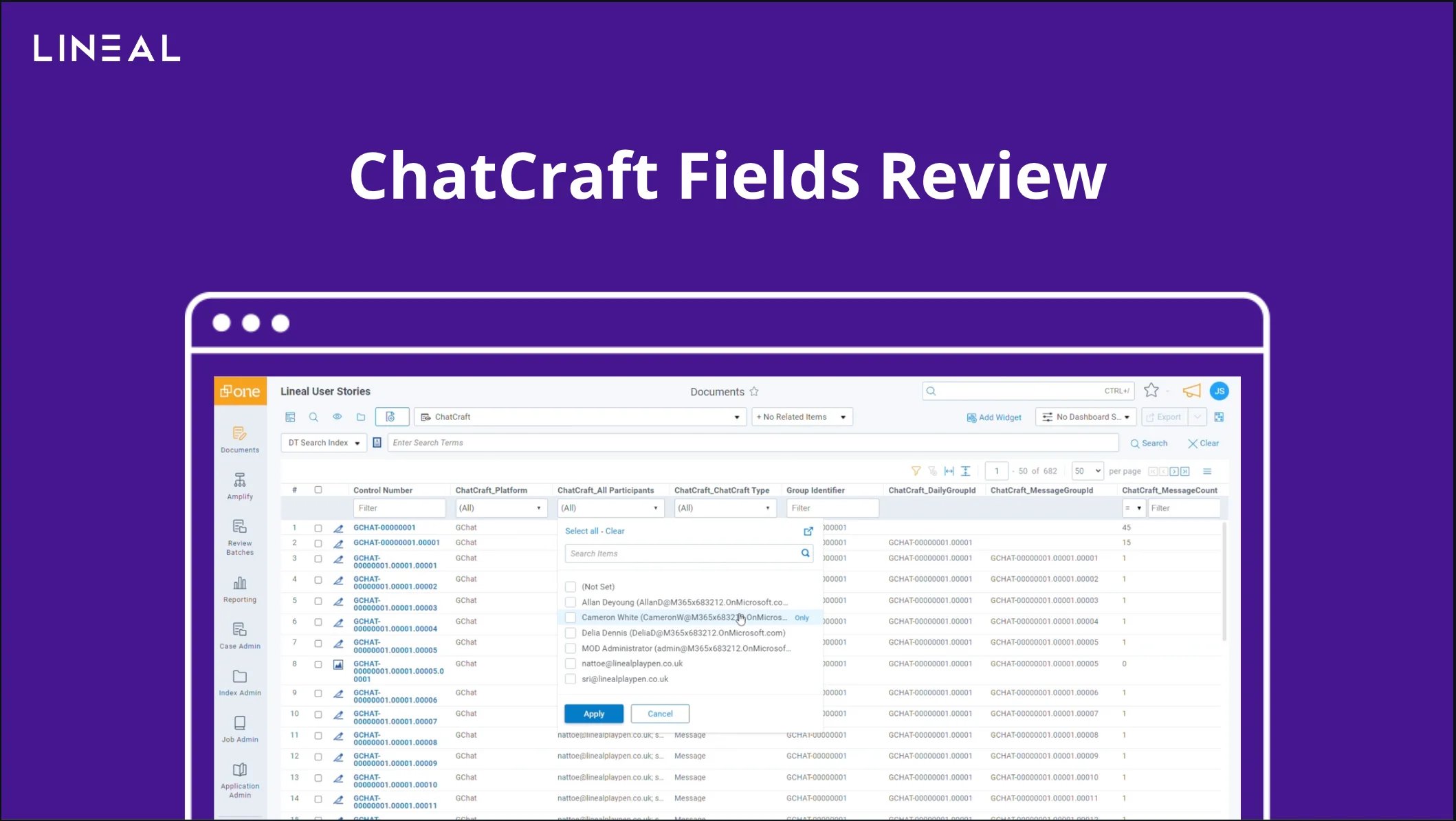Viewport: 1456px width, 821px height.
Task: Click the Apply button in the filter popup
Action: 593,713
